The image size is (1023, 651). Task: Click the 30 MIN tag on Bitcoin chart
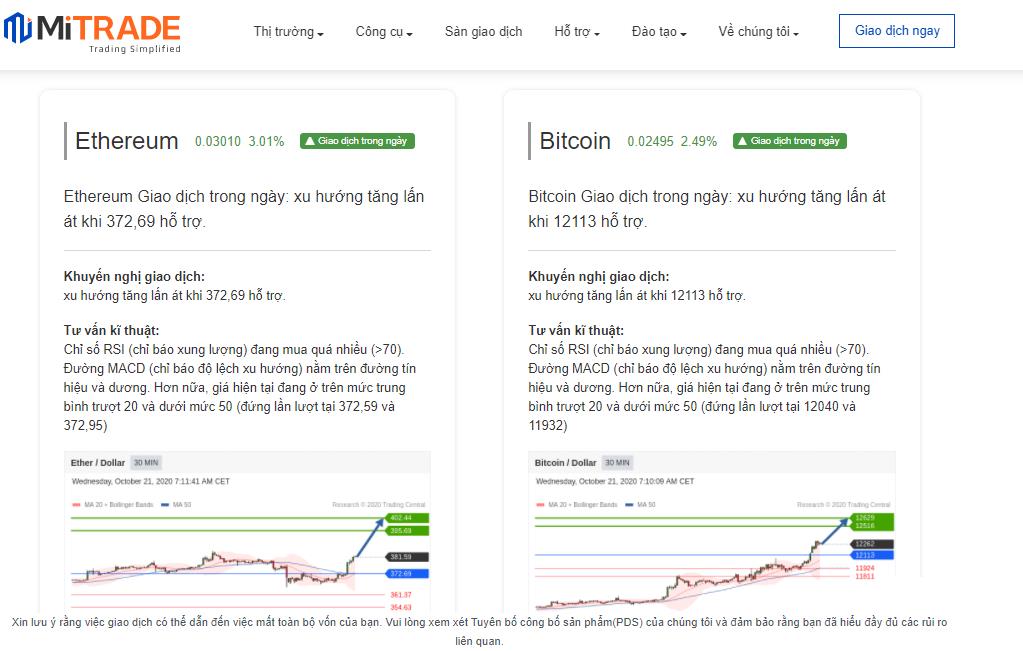617,463
